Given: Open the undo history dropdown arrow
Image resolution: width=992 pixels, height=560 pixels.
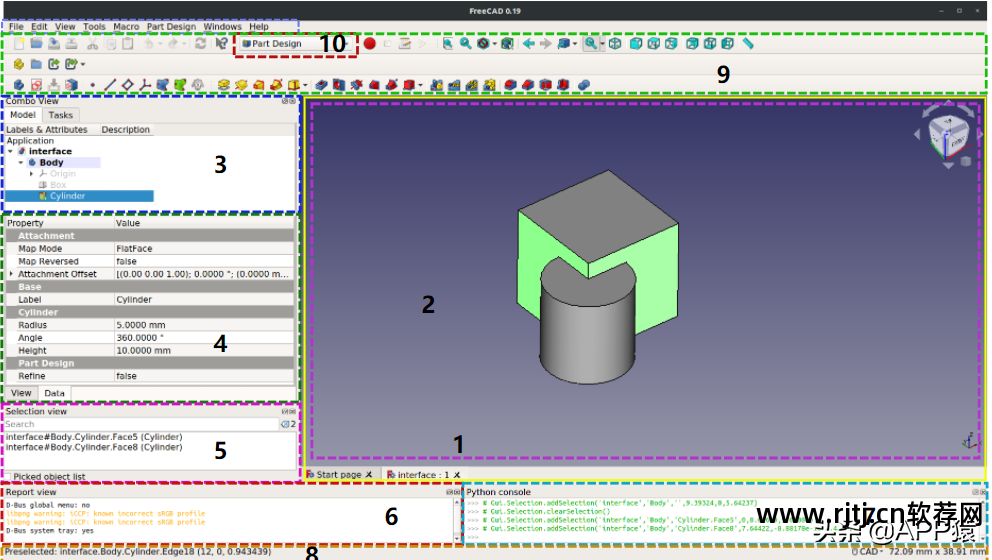Looking at the screenshot, I should point(160,44).
